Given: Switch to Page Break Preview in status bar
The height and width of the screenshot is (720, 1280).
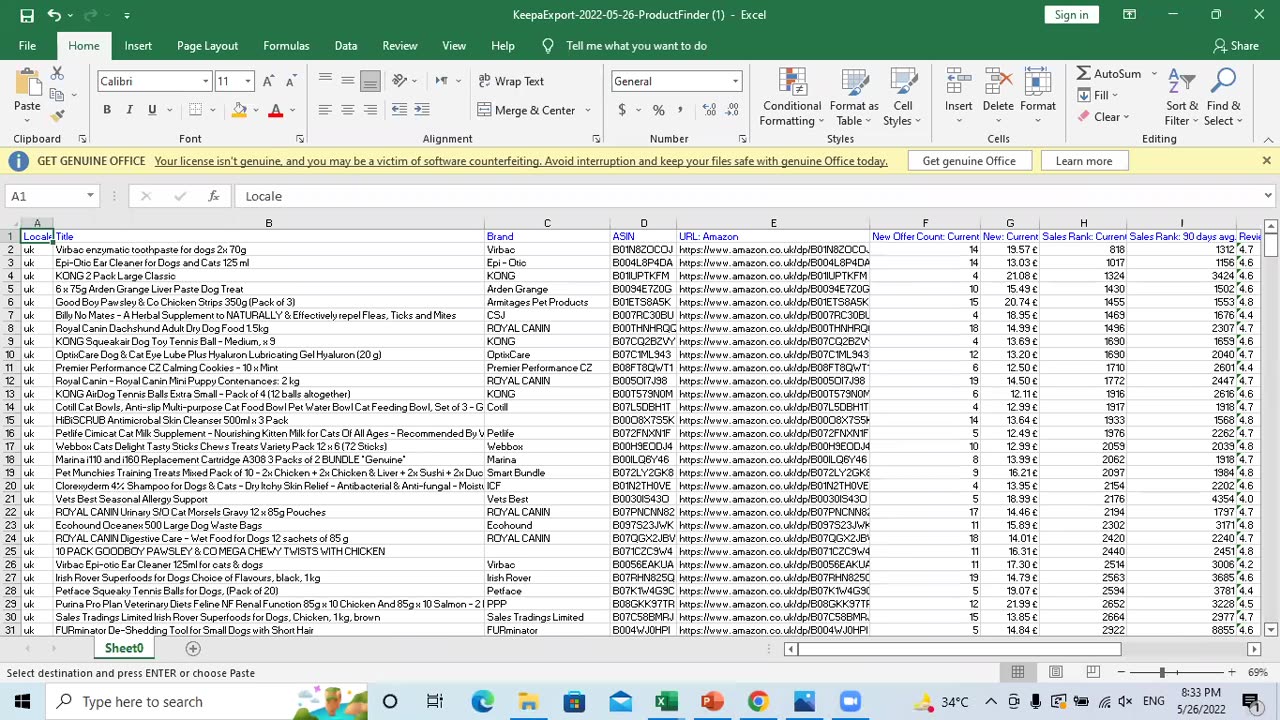Looking at the screenshot, I should pos(1093,673).
